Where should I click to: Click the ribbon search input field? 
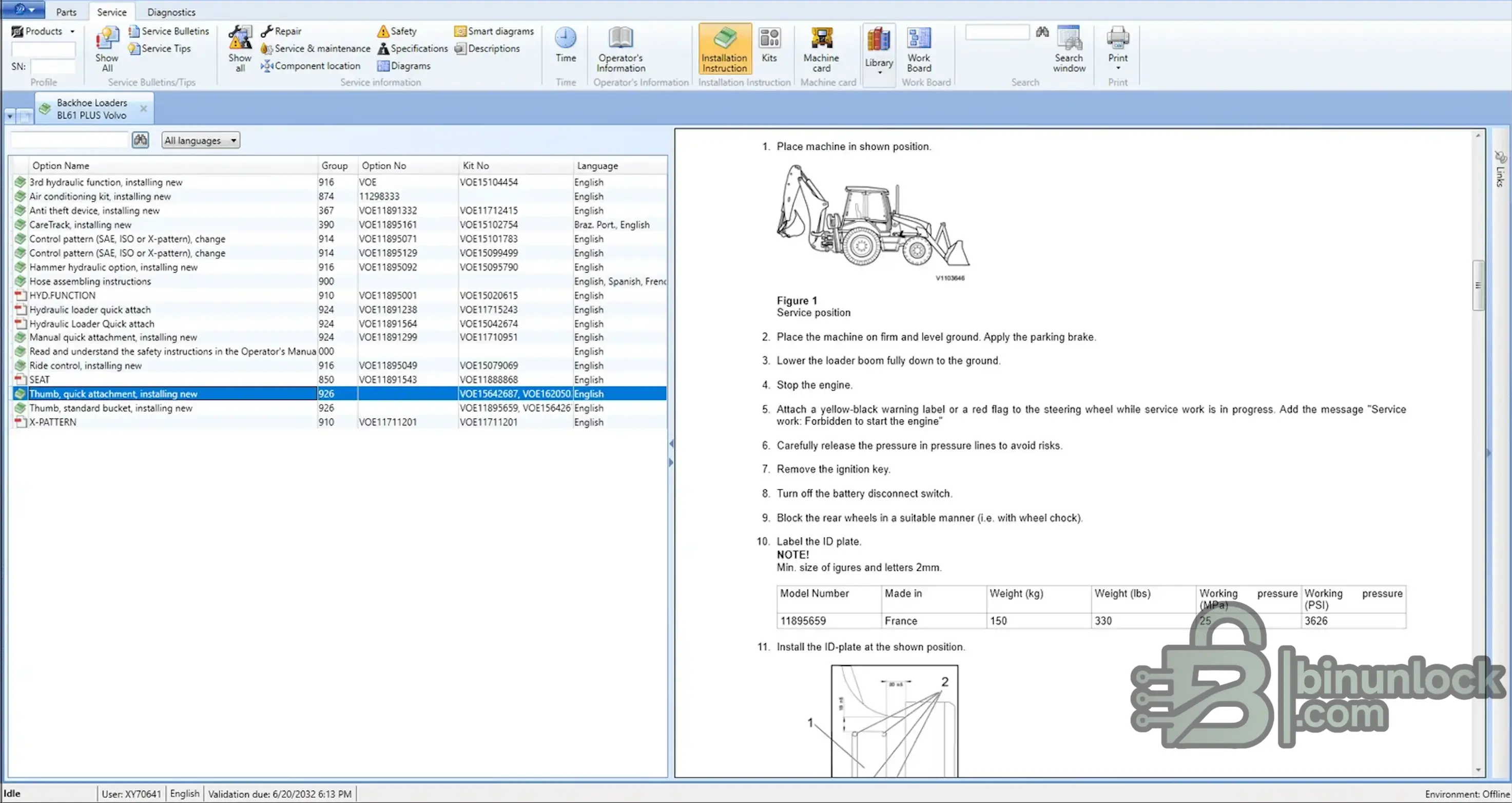tap(997, 32)
